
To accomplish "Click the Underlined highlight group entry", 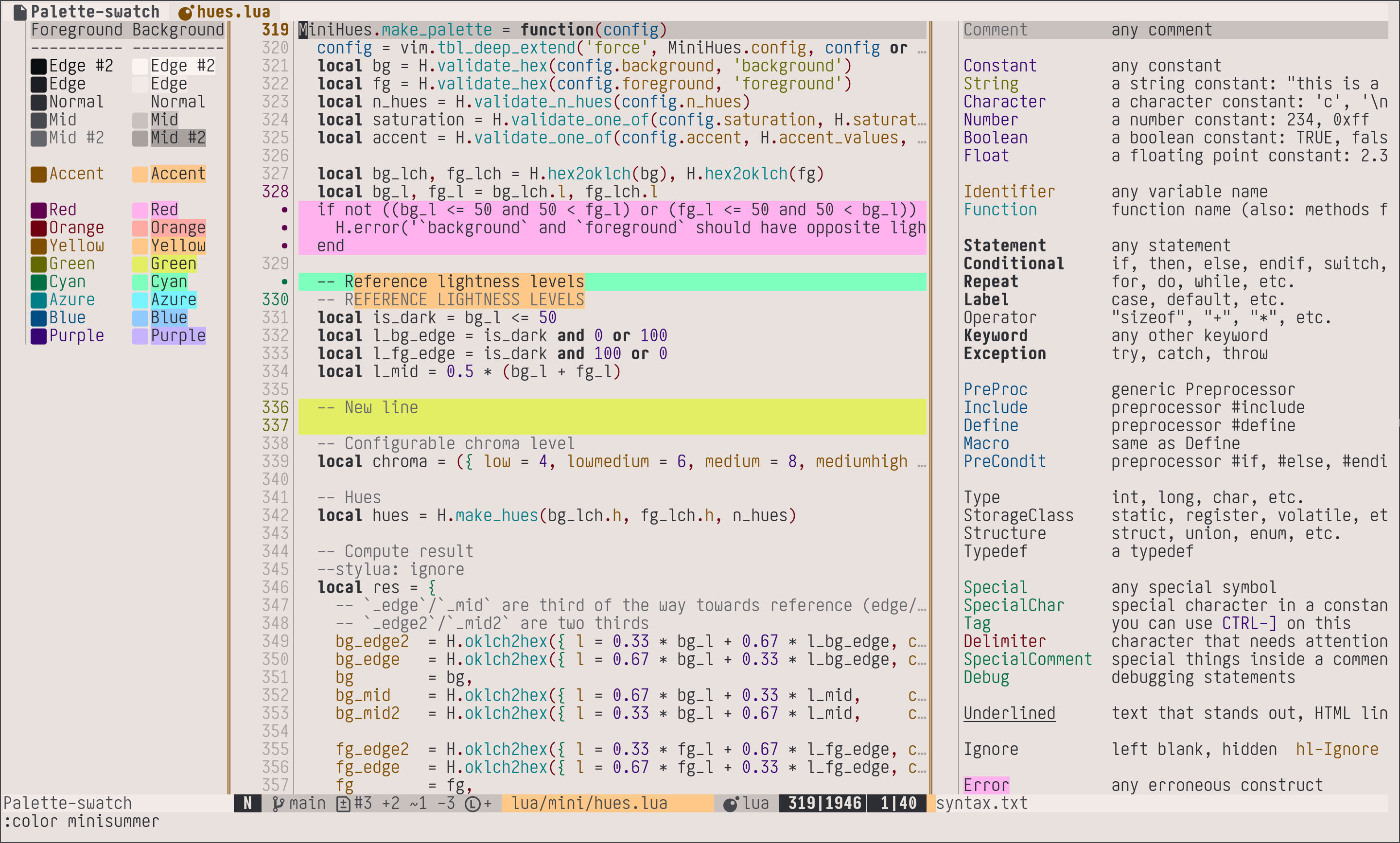I will tap(1009, 714).
